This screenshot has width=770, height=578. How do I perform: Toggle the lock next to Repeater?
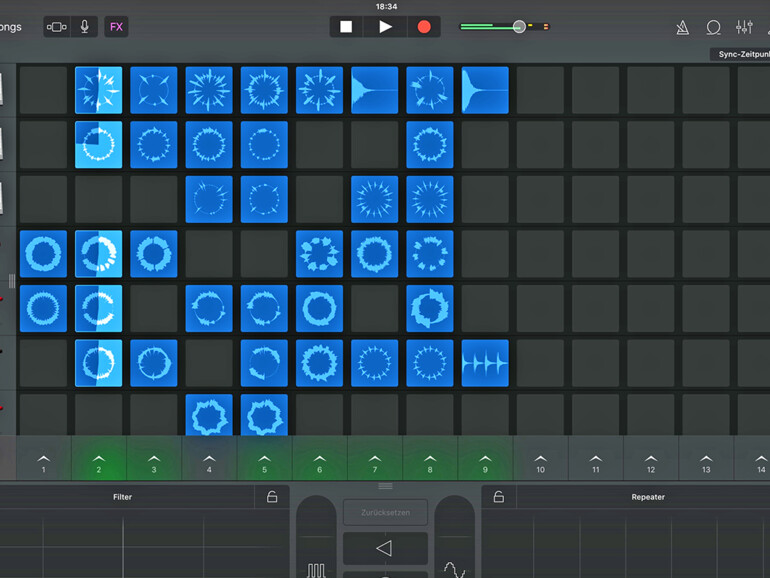point(499,497)
